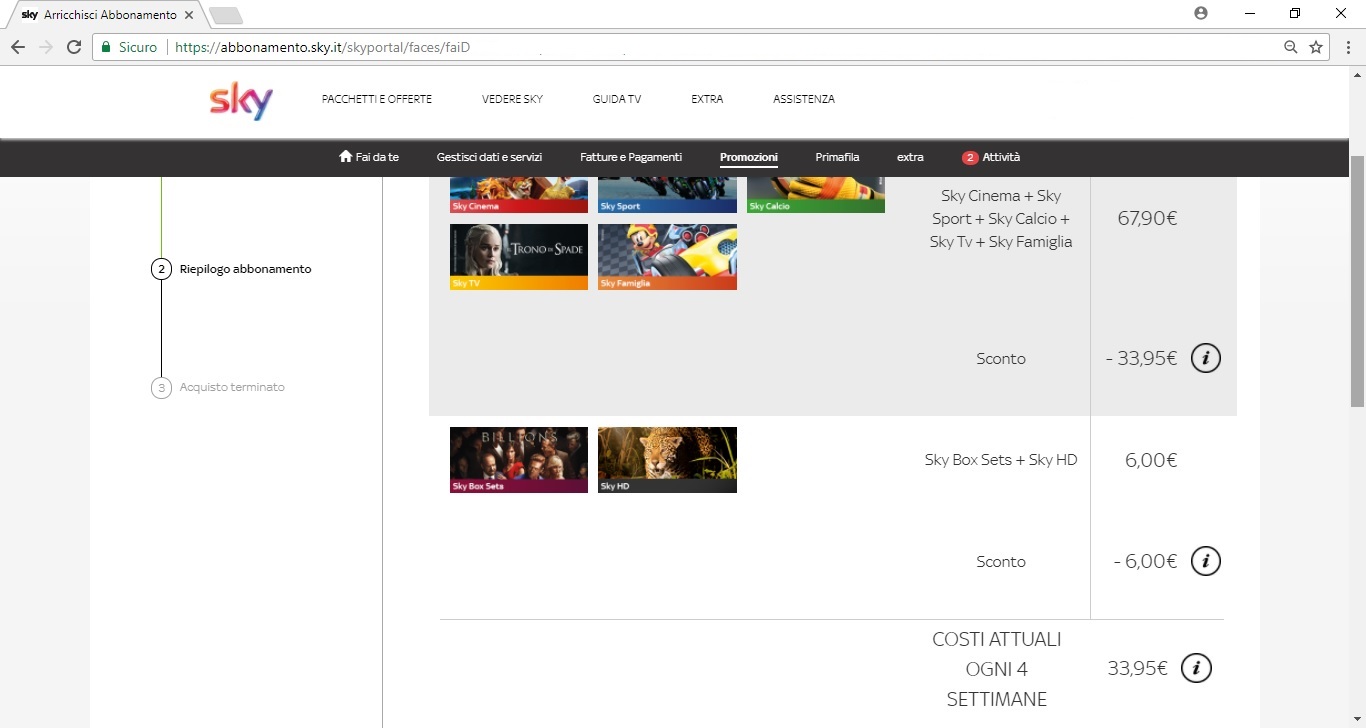Click browser forward arrow
The width and height of the screenshot is (1366, 728).
(46, 47)
